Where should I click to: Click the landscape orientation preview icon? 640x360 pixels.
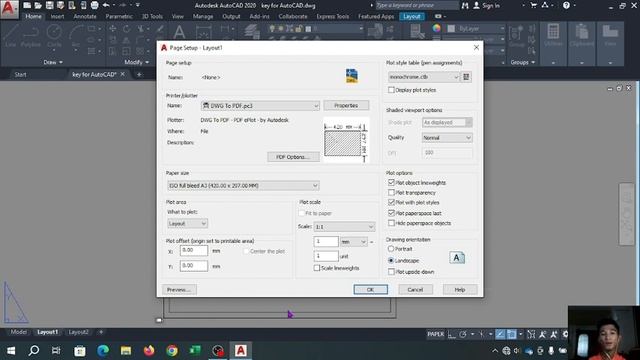click(457, 258)
